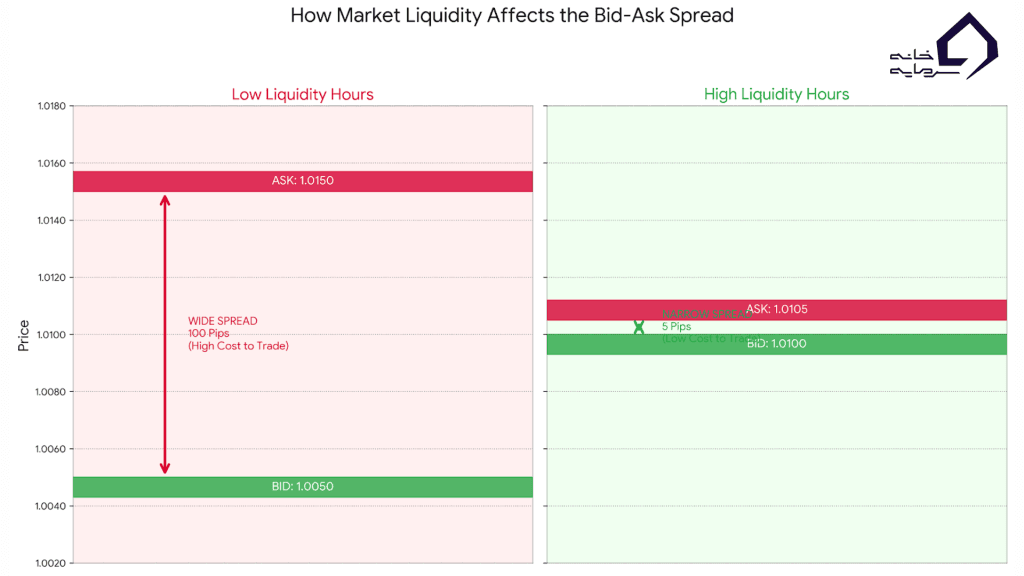Select the red ASK: 1.0150 bar
This screenshot has height=576, width=1024.
pos(302,181)
